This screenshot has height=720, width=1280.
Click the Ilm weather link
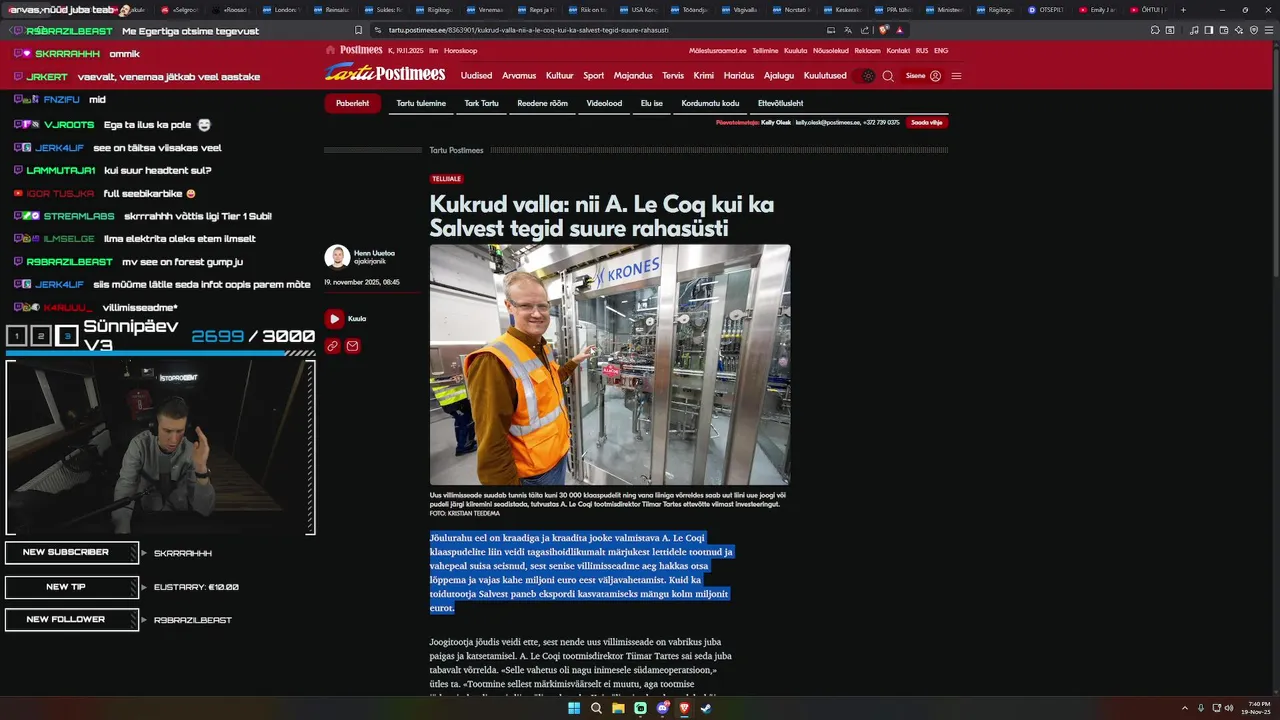(x=434, y=50)
